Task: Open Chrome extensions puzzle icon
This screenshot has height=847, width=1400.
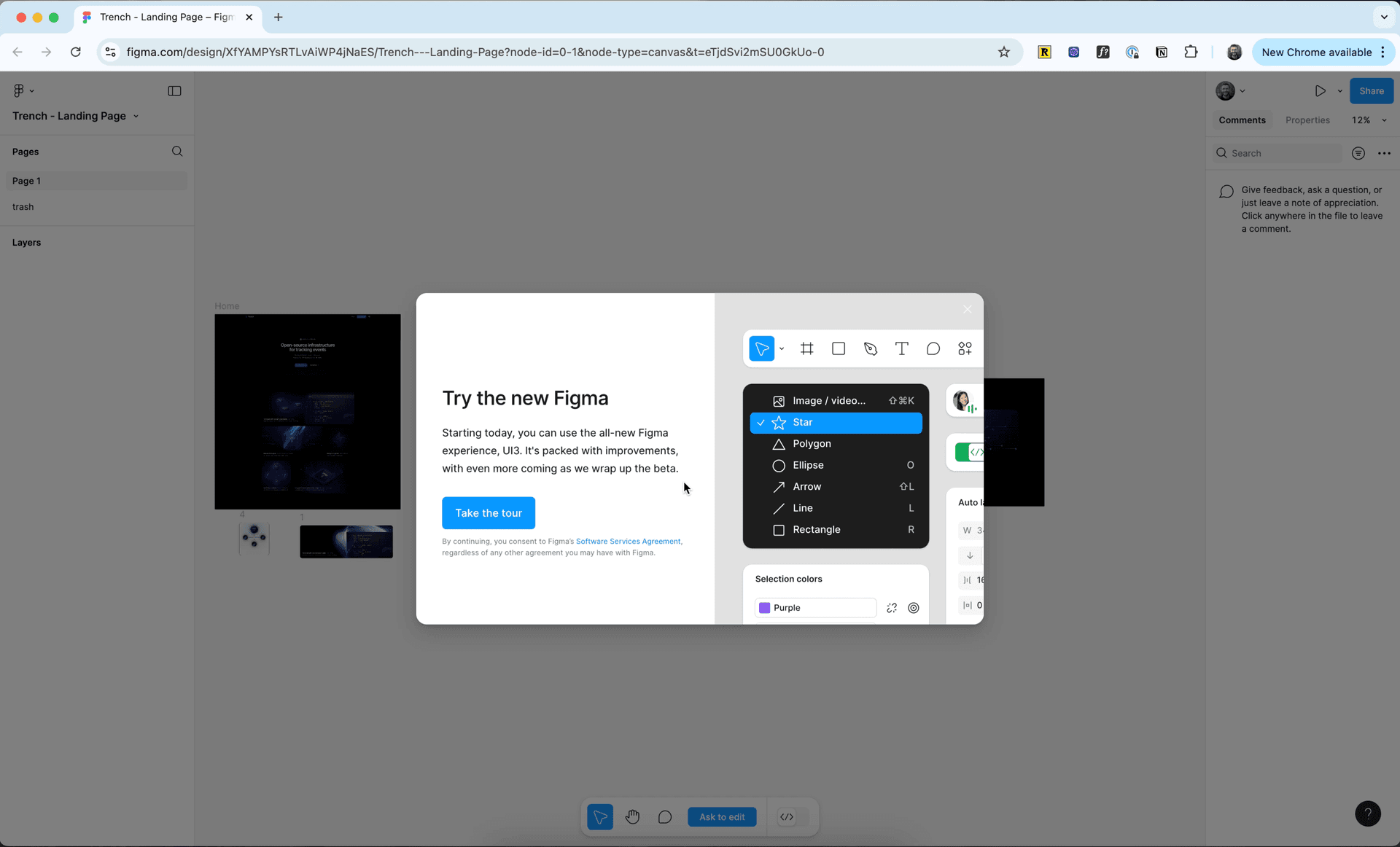Action: pos(1191,52)
